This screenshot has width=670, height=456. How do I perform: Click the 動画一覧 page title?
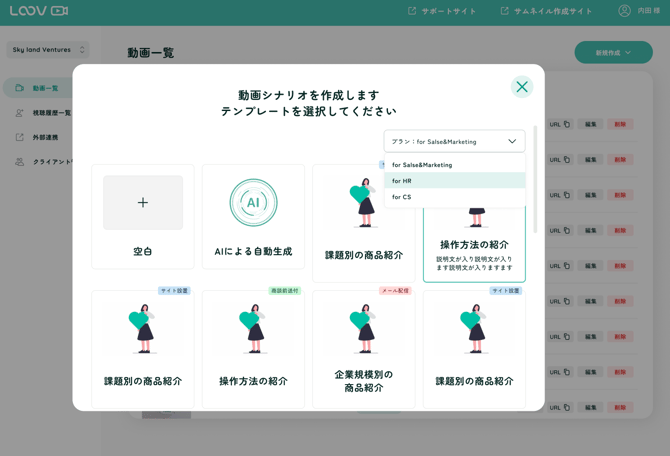pyautogui.click(x=151, y=53)
